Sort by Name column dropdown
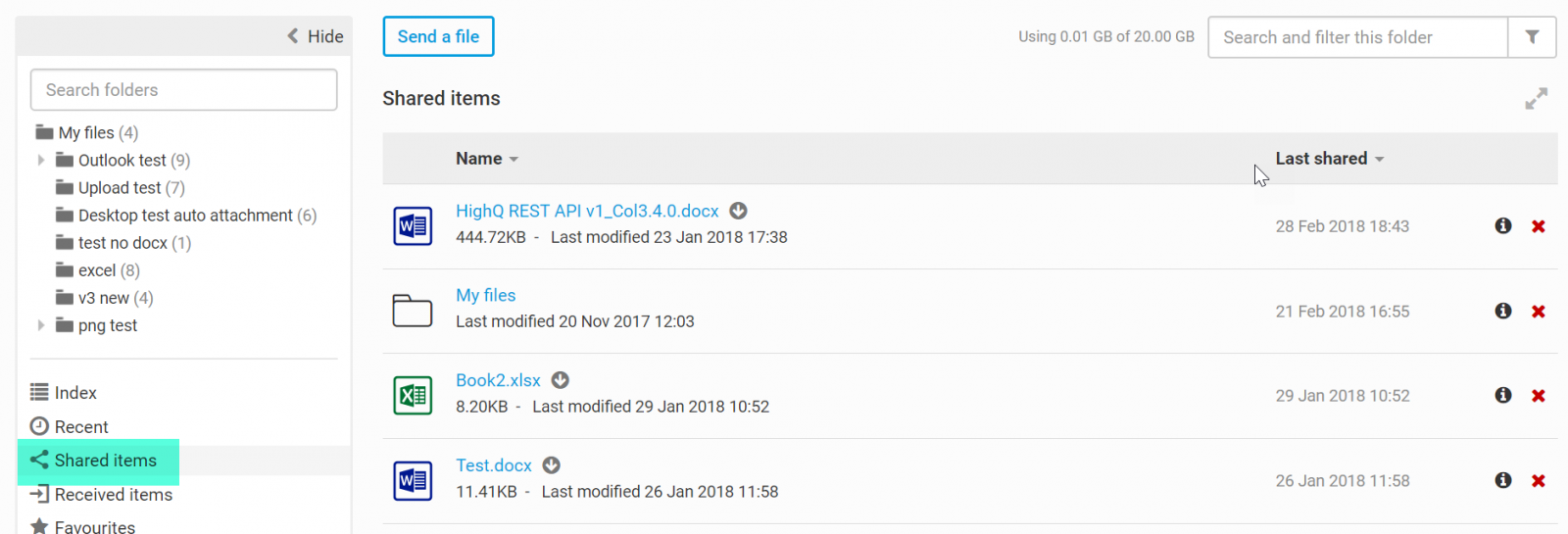The image size is (1568, 534). coord(487,159)
